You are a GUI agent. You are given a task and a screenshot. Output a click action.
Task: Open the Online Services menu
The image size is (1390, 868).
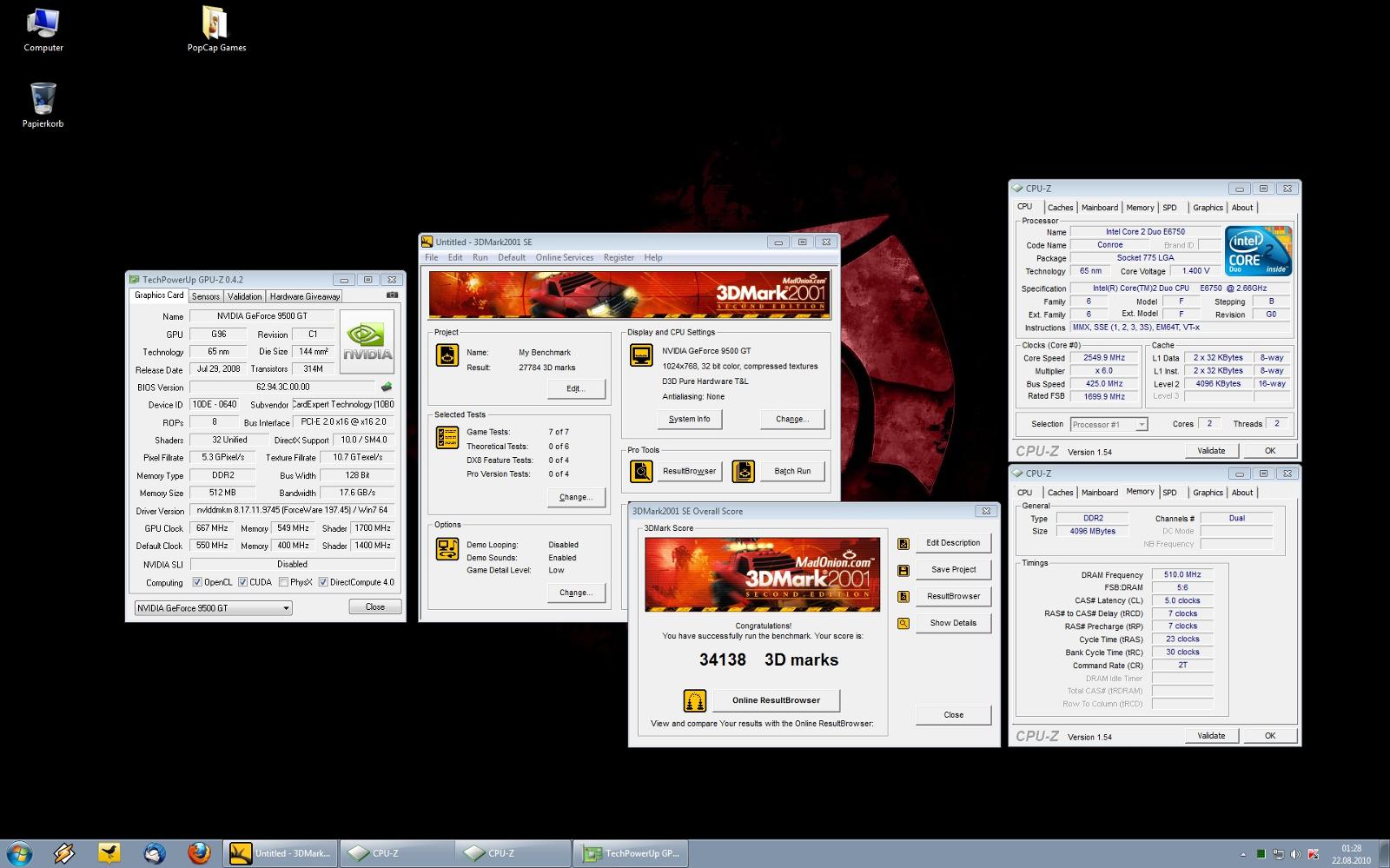pos(565,257)
